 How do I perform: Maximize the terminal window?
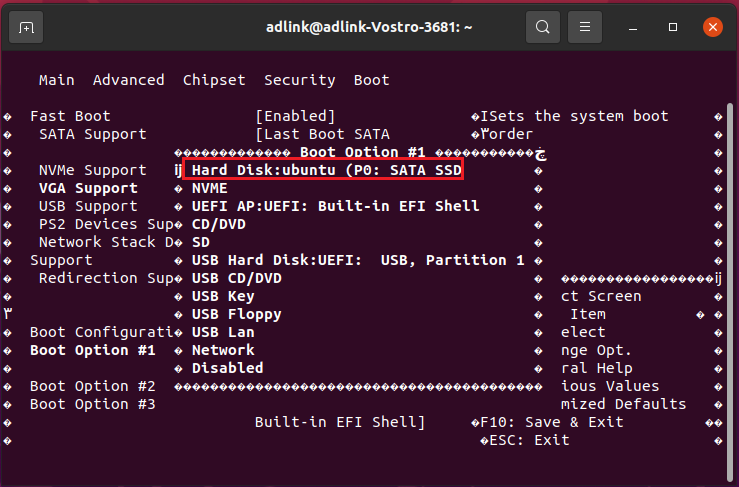pyautogui.click(x=673, y=27)
